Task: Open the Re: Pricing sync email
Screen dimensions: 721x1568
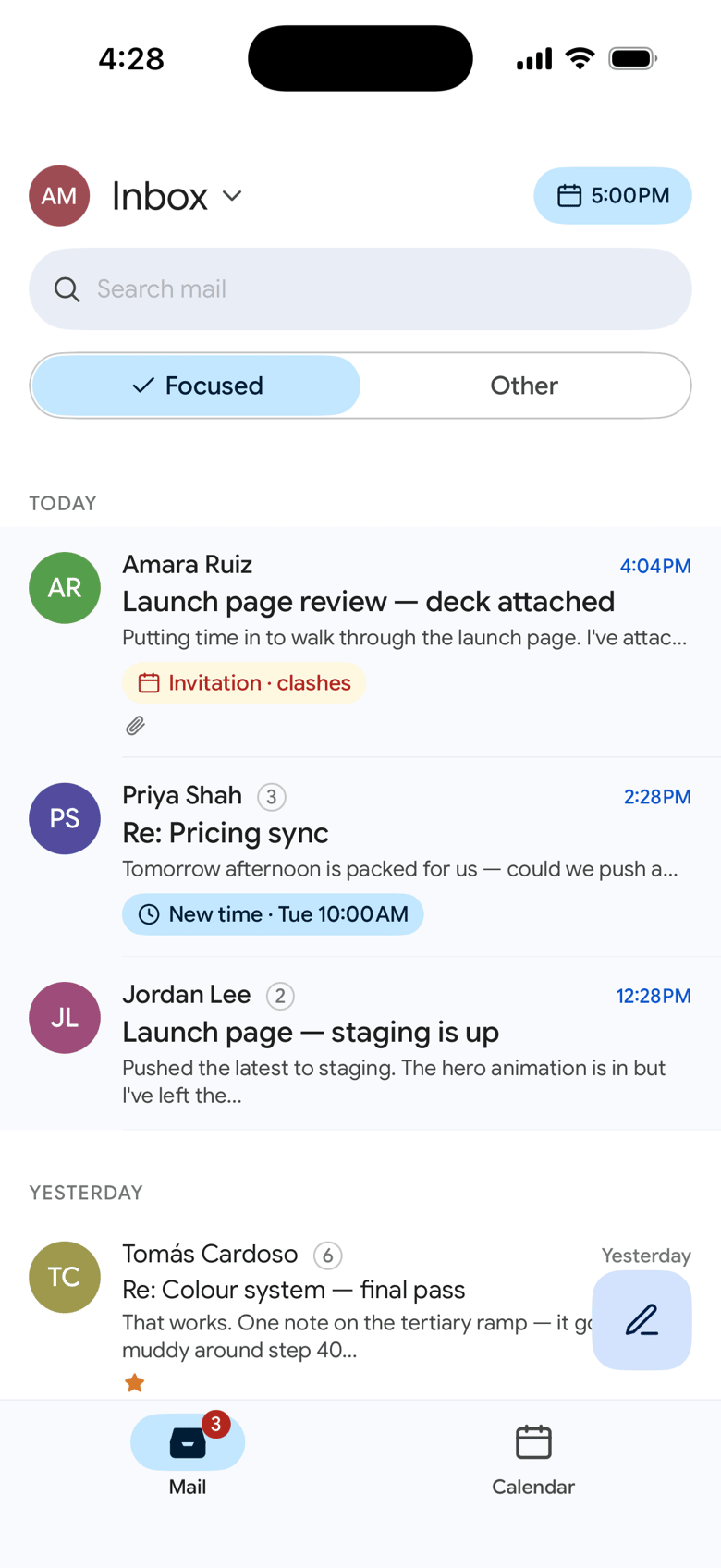Action: 360,857
